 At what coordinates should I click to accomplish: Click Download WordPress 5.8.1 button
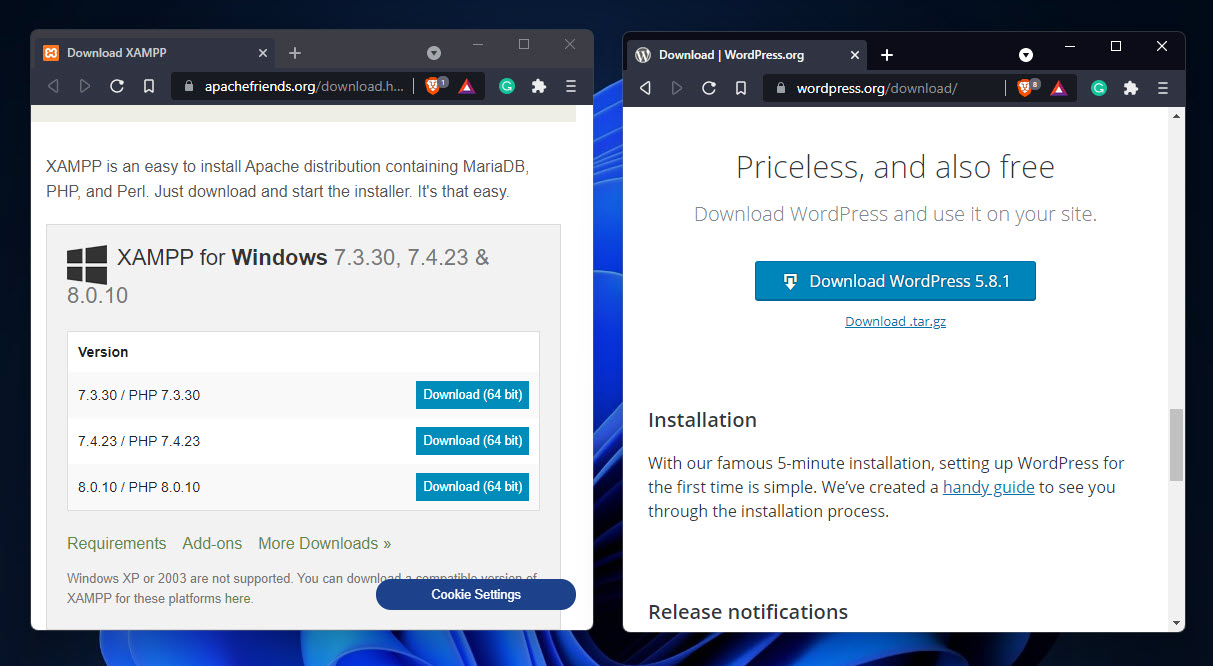coord(895,281)
